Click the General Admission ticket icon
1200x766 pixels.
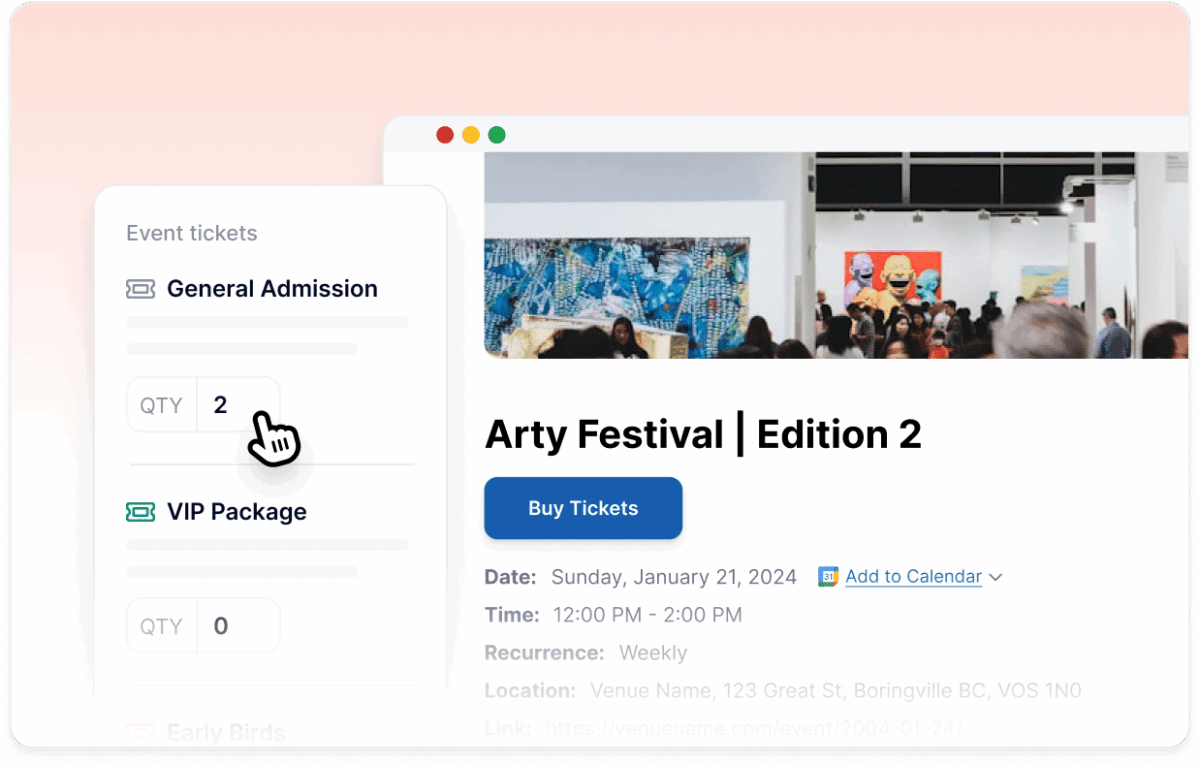click(140, 289)
